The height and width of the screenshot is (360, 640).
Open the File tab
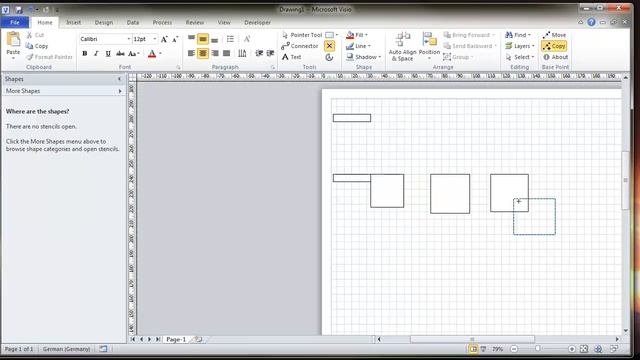click(15, 22)
